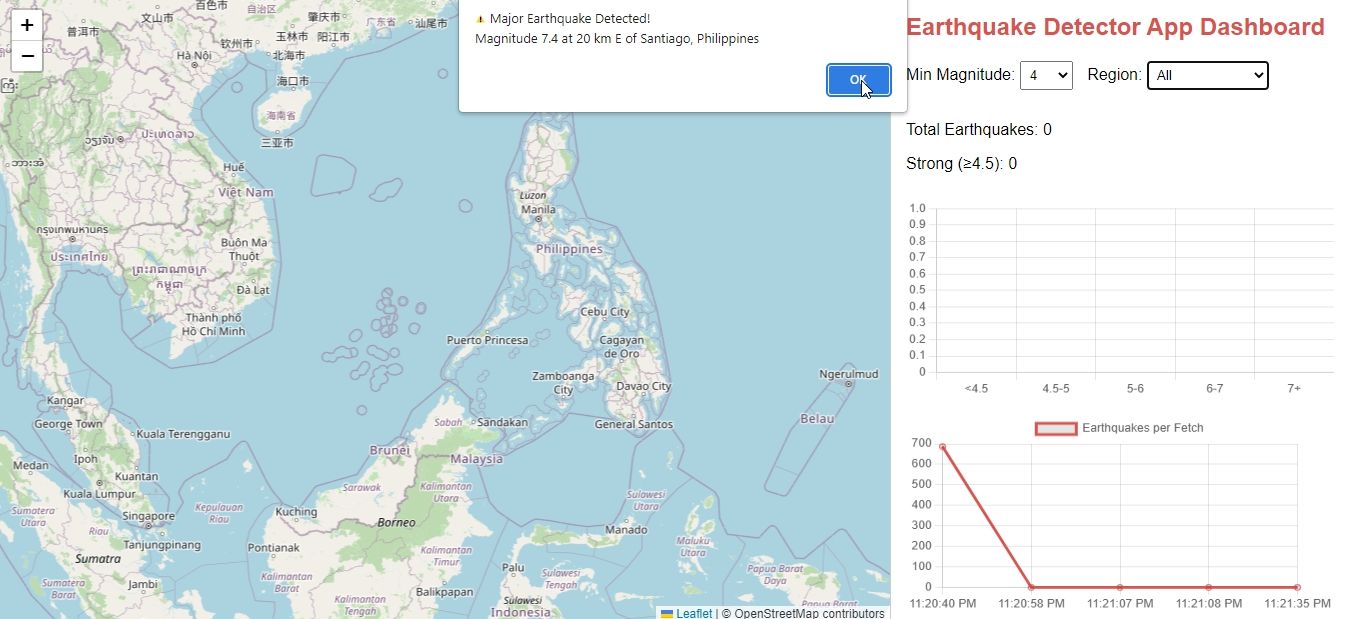Zoom in the map with the plus button

(27, 25)
